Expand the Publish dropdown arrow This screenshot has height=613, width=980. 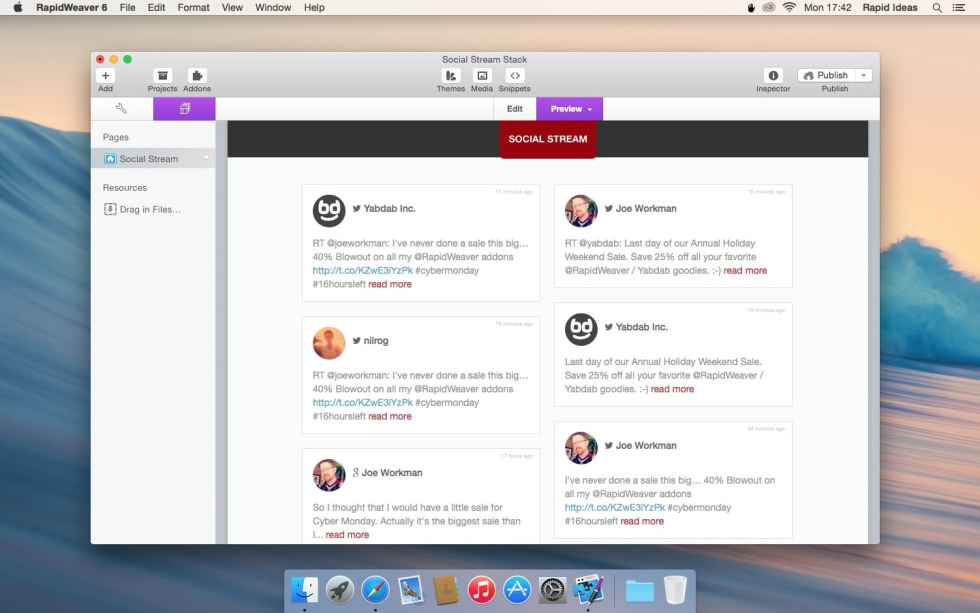(x=864, y=75)
